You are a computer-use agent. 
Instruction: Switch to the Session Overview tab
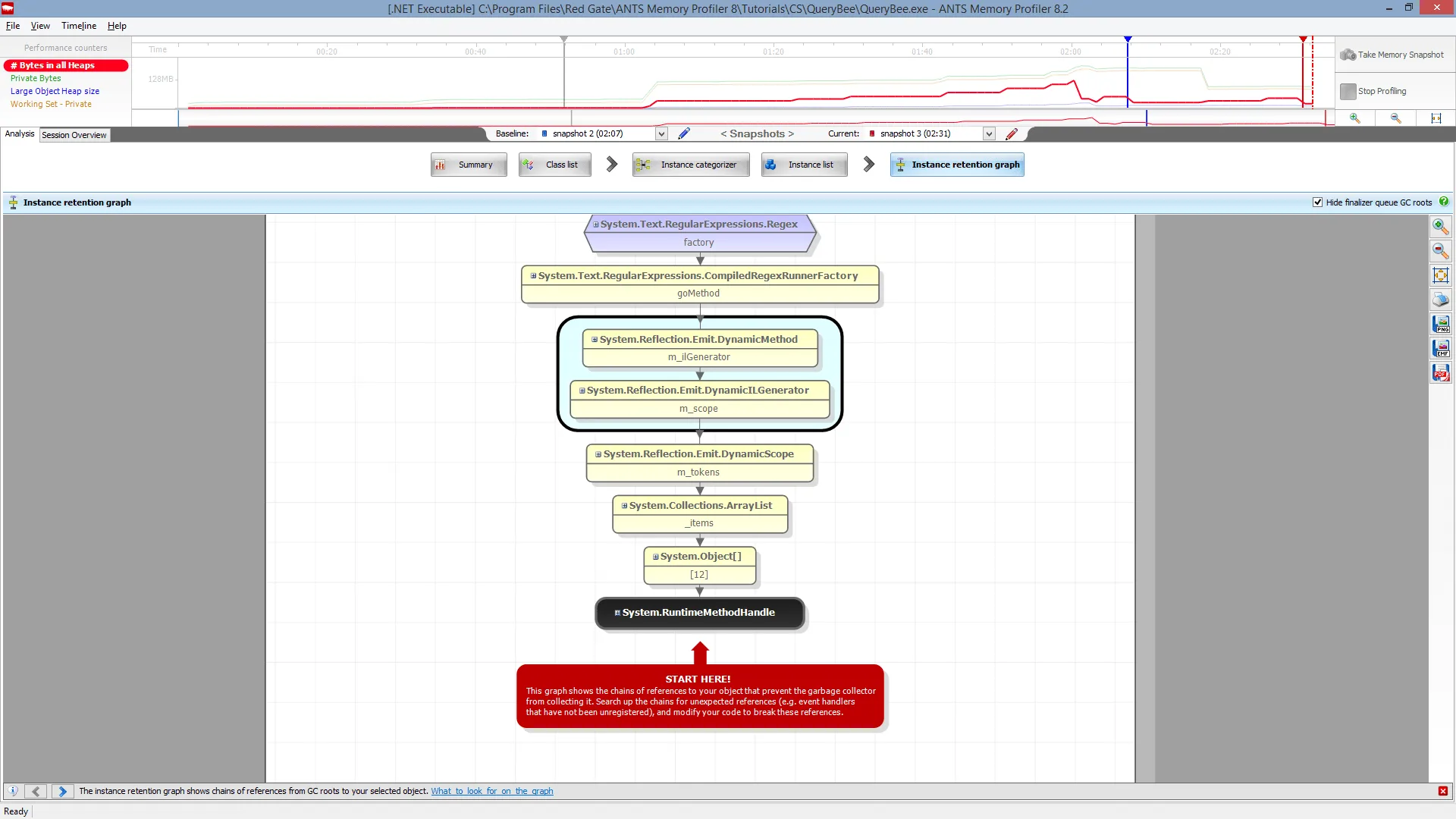[x=74, y=135]
